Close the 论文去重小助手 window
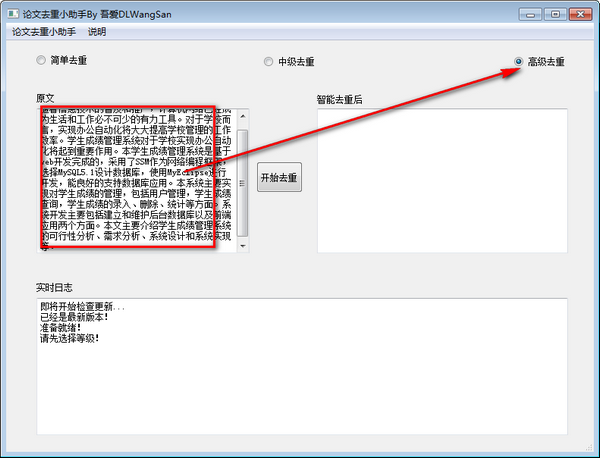Image resolution: width=600 pixels, height=458 pixels. (580, 10)
